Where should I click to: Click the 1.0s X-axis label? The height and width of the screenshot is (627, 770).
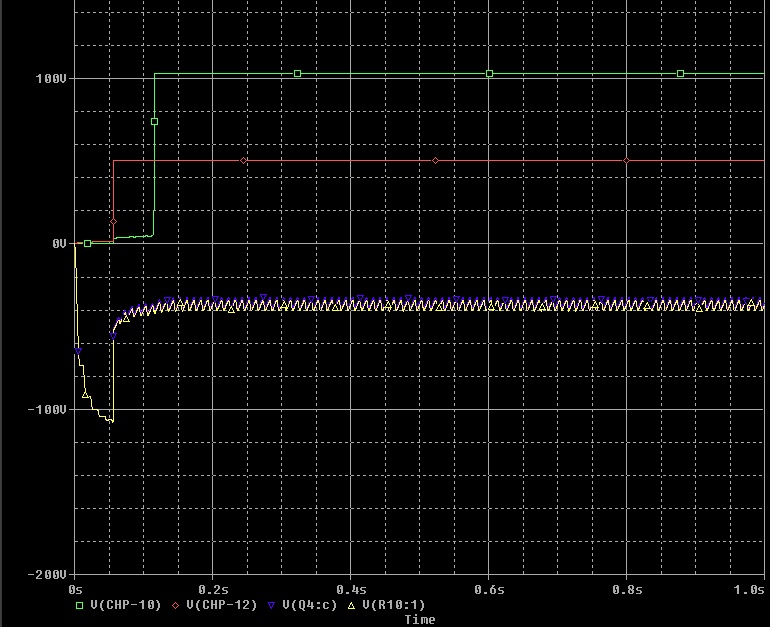tap(749, 590)
